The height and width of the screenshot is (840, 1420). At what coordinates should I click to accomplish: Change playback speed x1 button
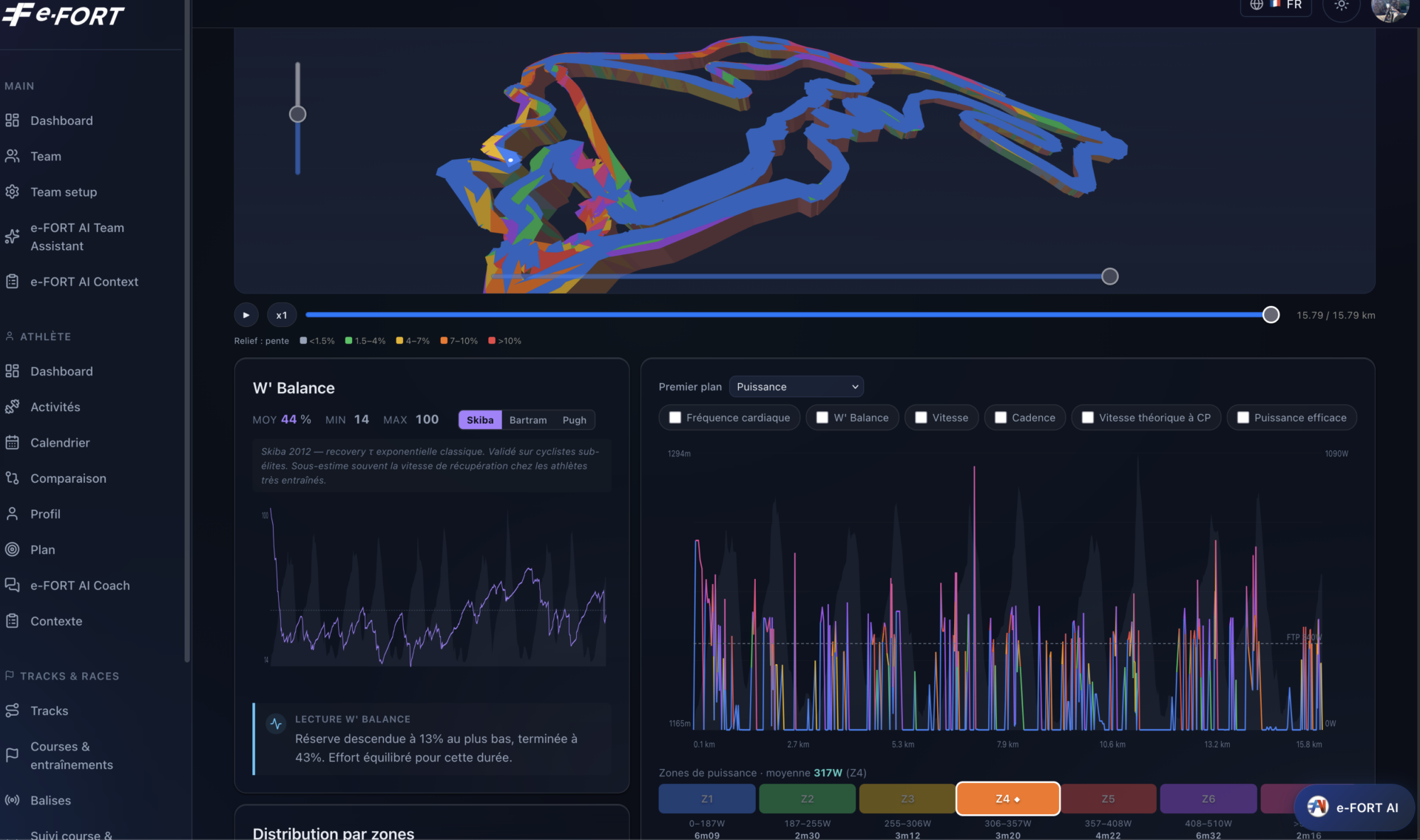[x=282, y=315]
